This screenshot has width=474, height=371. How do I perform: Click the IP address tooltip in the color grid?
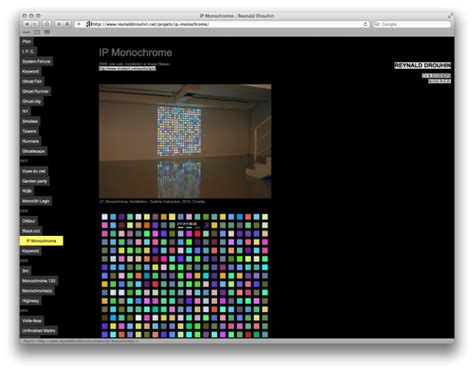[187, 224]
